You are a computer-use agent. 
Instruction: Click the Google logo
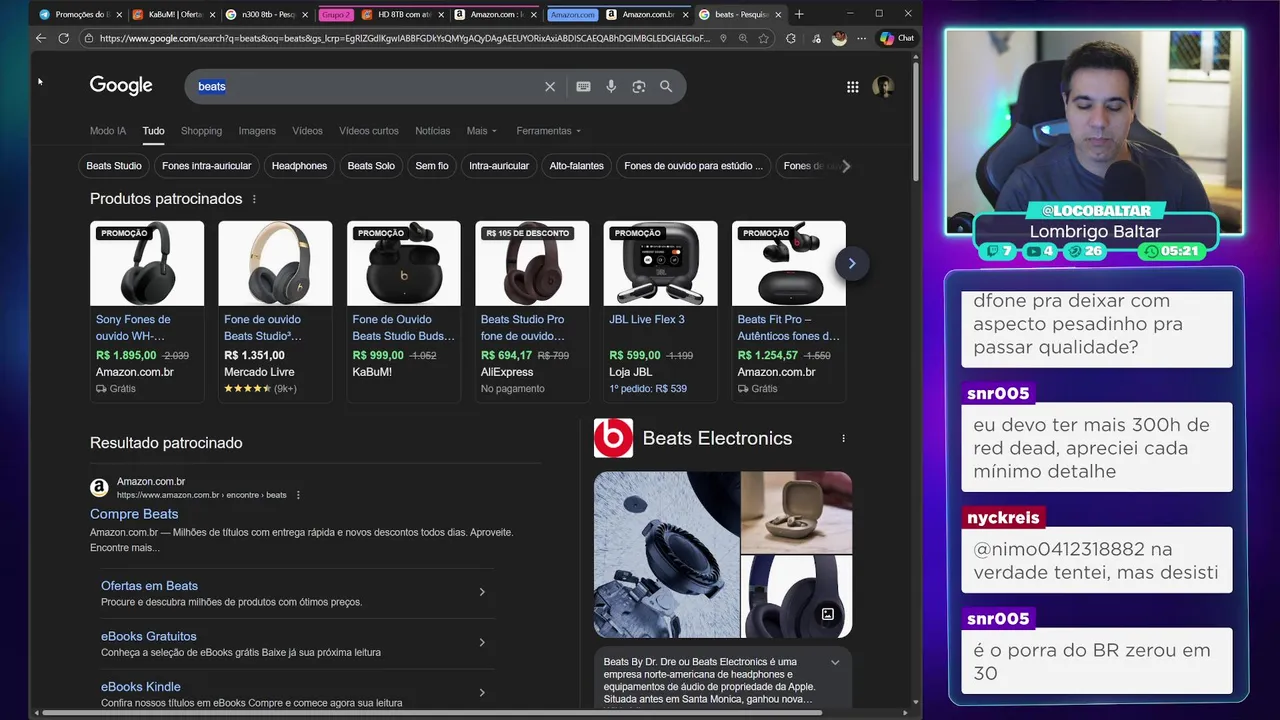[121, 86]
